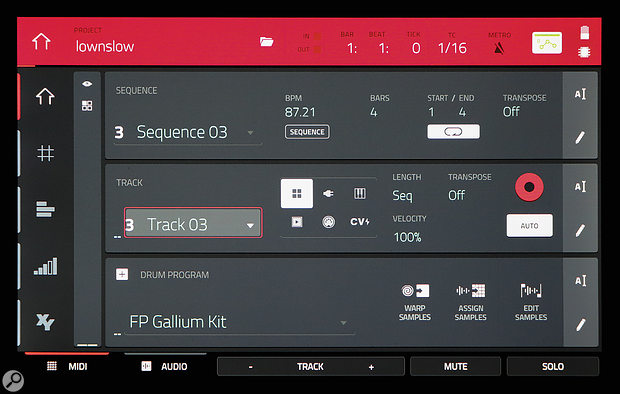This screenshot has width=620, height=394.
Task: Change the sequence Transpose Off value
Action: coord(511,112)
